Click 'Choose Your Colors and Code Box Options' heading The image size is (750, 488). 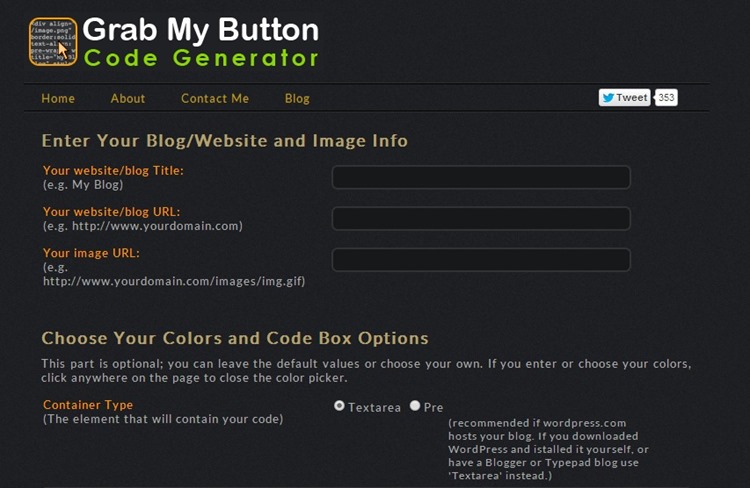pos(235,338)
